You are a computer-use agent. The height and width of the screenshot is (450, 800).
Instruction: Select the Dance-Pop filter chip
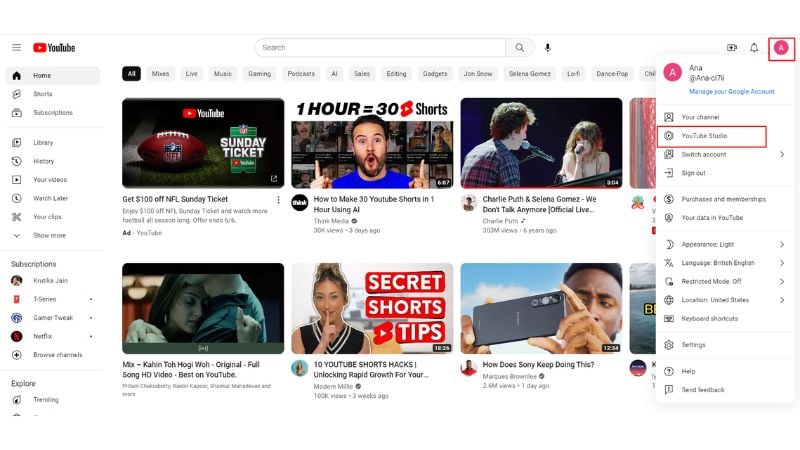pyautogui.click(x=612, y=73)
